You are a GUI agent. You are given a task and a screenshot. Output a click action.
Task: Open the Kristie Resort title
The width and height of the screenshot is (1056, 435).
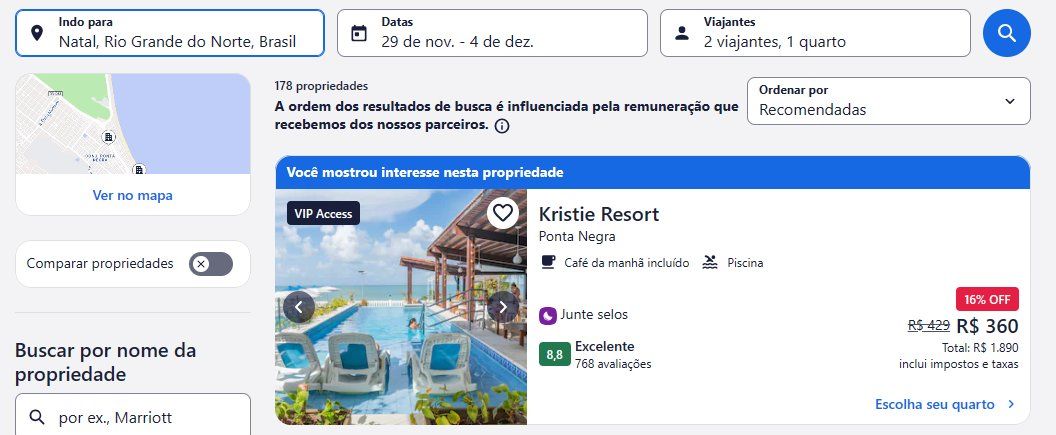599,214
